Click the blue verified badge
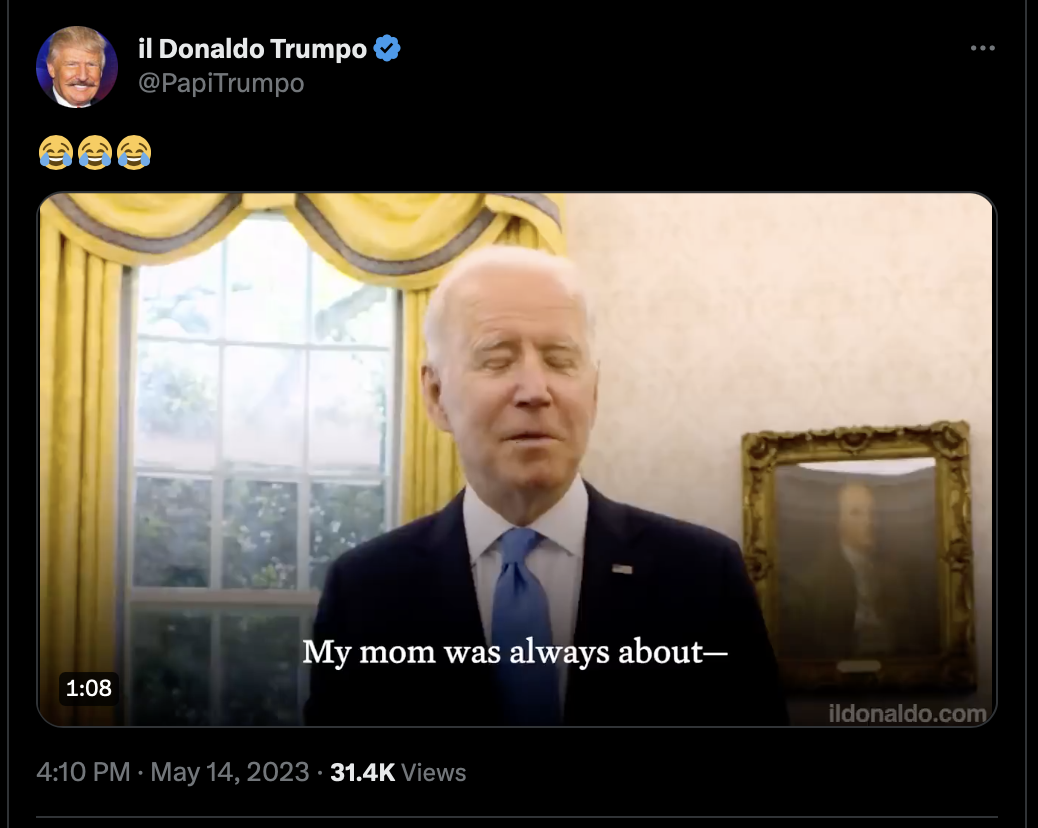This screenshot has height=828, width=1038. (x=387, y=48)
